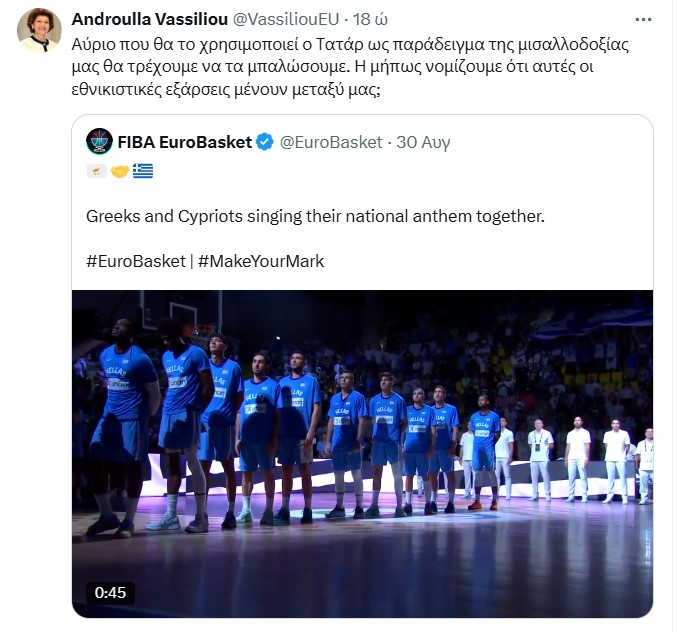Image resolution: width=677 pixels, height=632 pixels.
Task: Click the Cyprus flag emoji
Action: [x=97, y=171]
